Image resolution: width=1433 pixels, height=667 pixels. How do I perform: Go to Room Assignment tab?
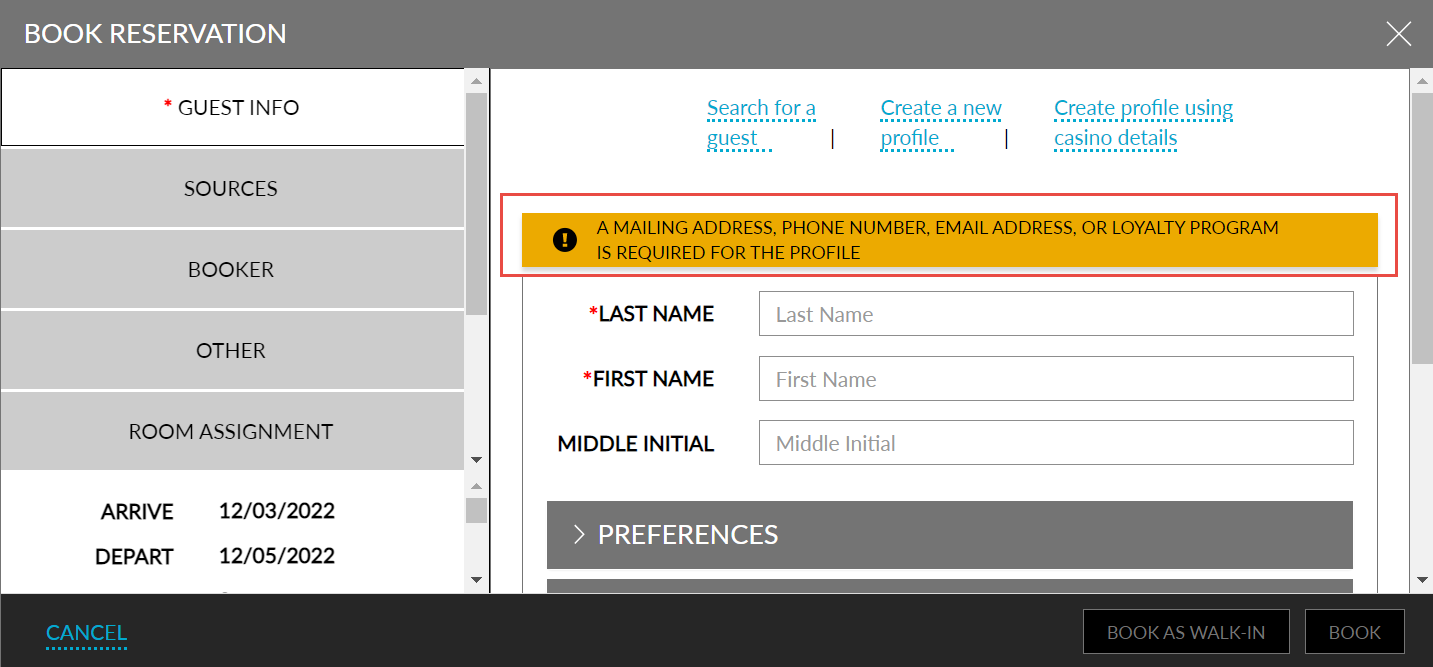point(232,431)
